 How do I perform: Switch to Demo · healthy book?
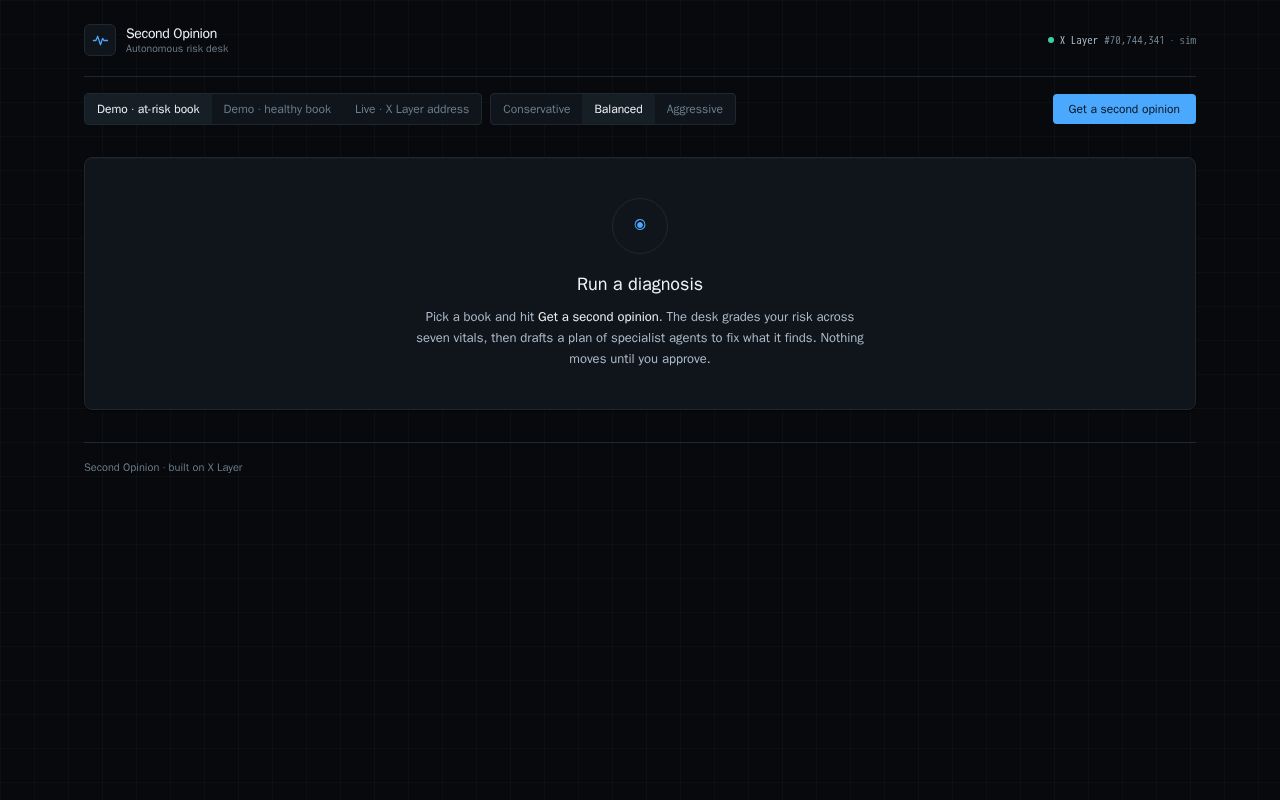277,109
